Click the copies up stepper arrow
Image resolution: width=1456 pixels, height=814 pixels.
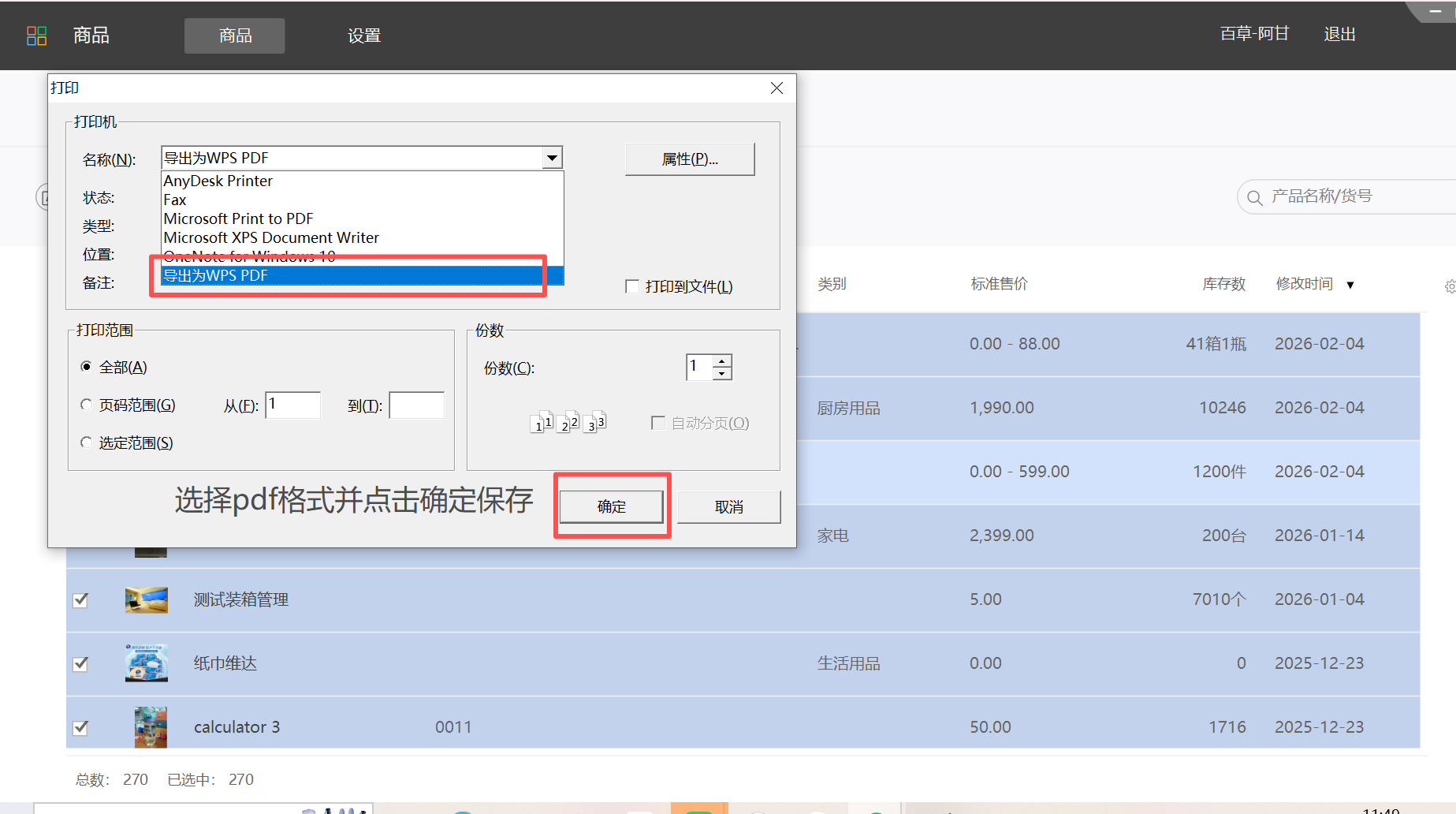723,361
